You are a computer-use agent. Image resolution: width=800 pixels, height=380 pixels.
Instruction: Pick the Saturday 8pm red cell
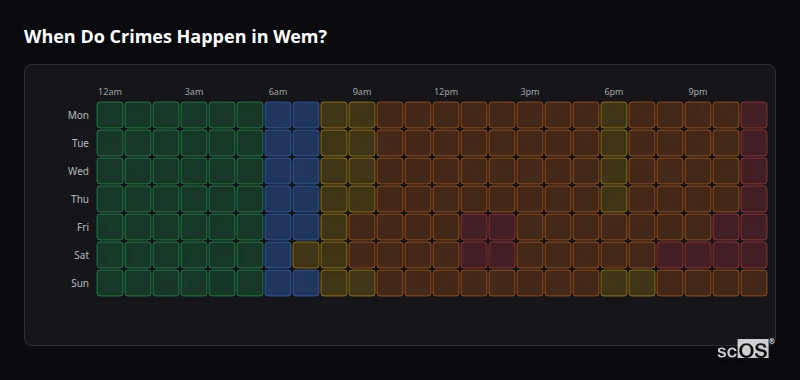click(670, 255)
